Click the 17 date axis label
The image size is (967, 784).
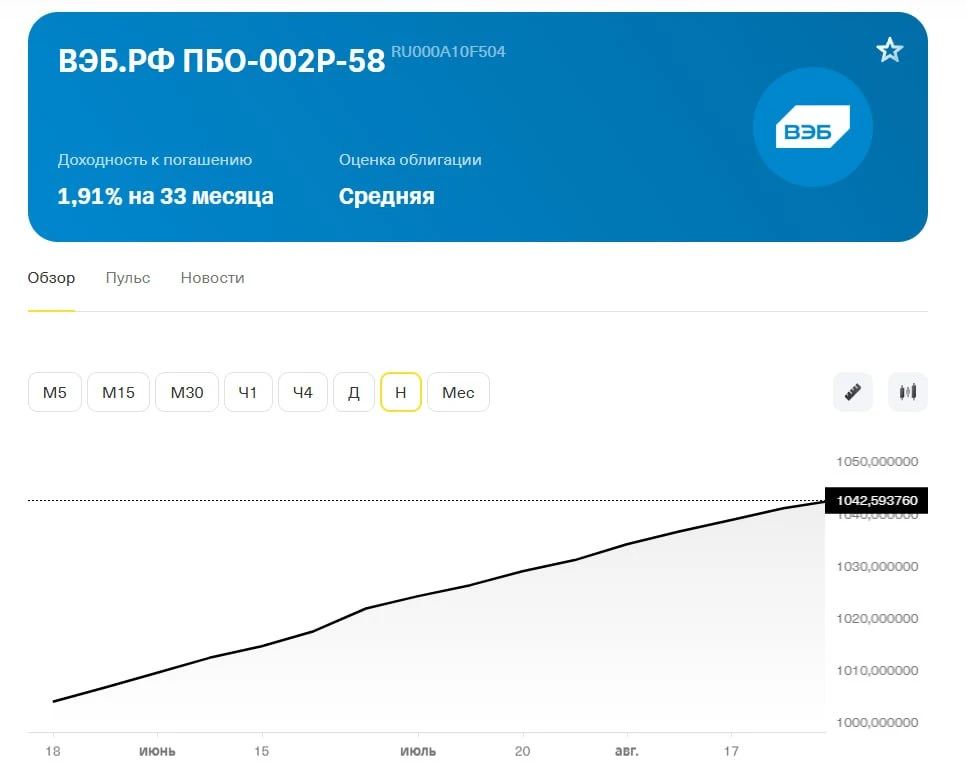[731, 751]
